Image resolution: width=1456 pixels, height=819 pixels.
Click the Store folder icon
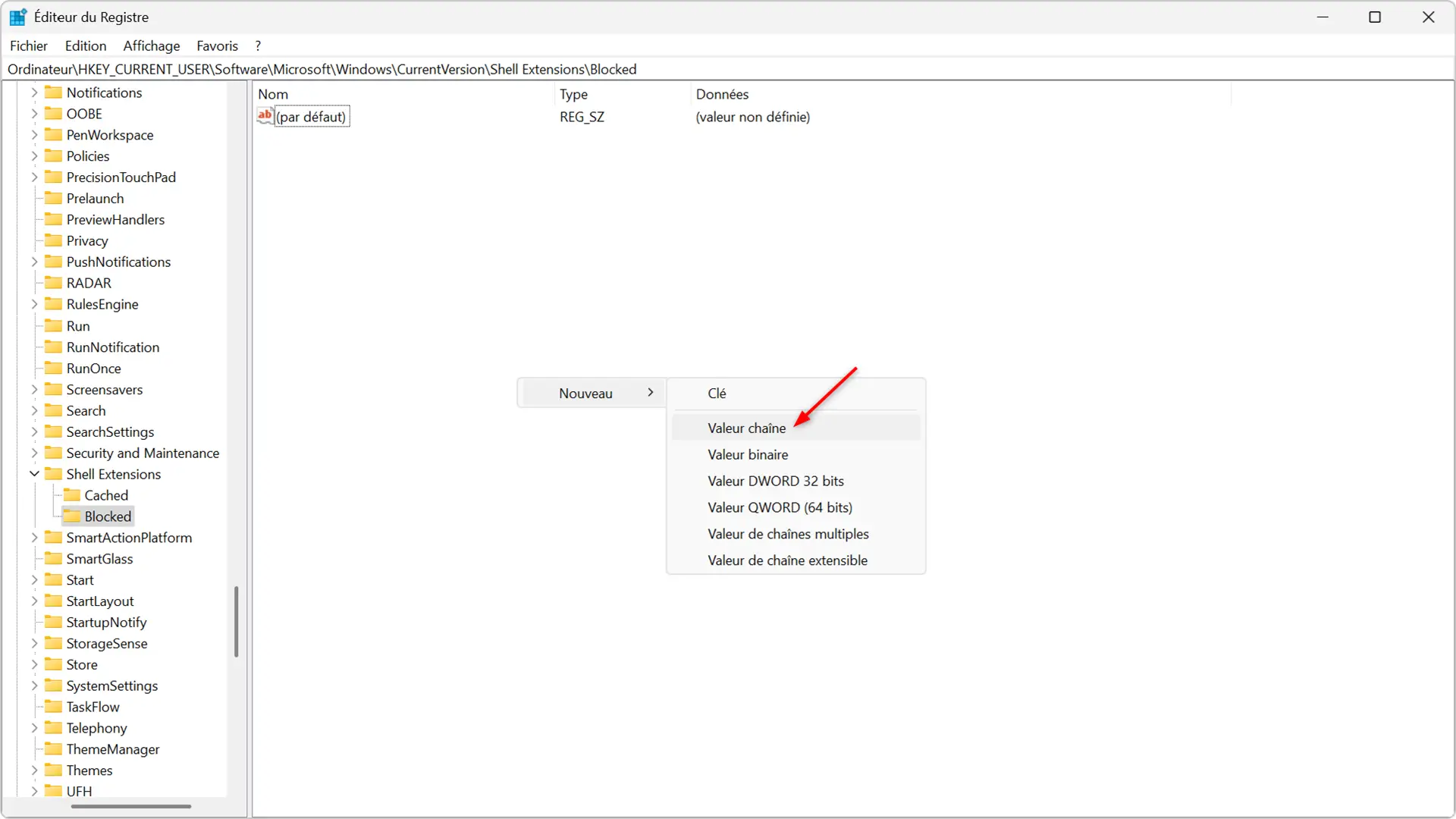(53, 664)
